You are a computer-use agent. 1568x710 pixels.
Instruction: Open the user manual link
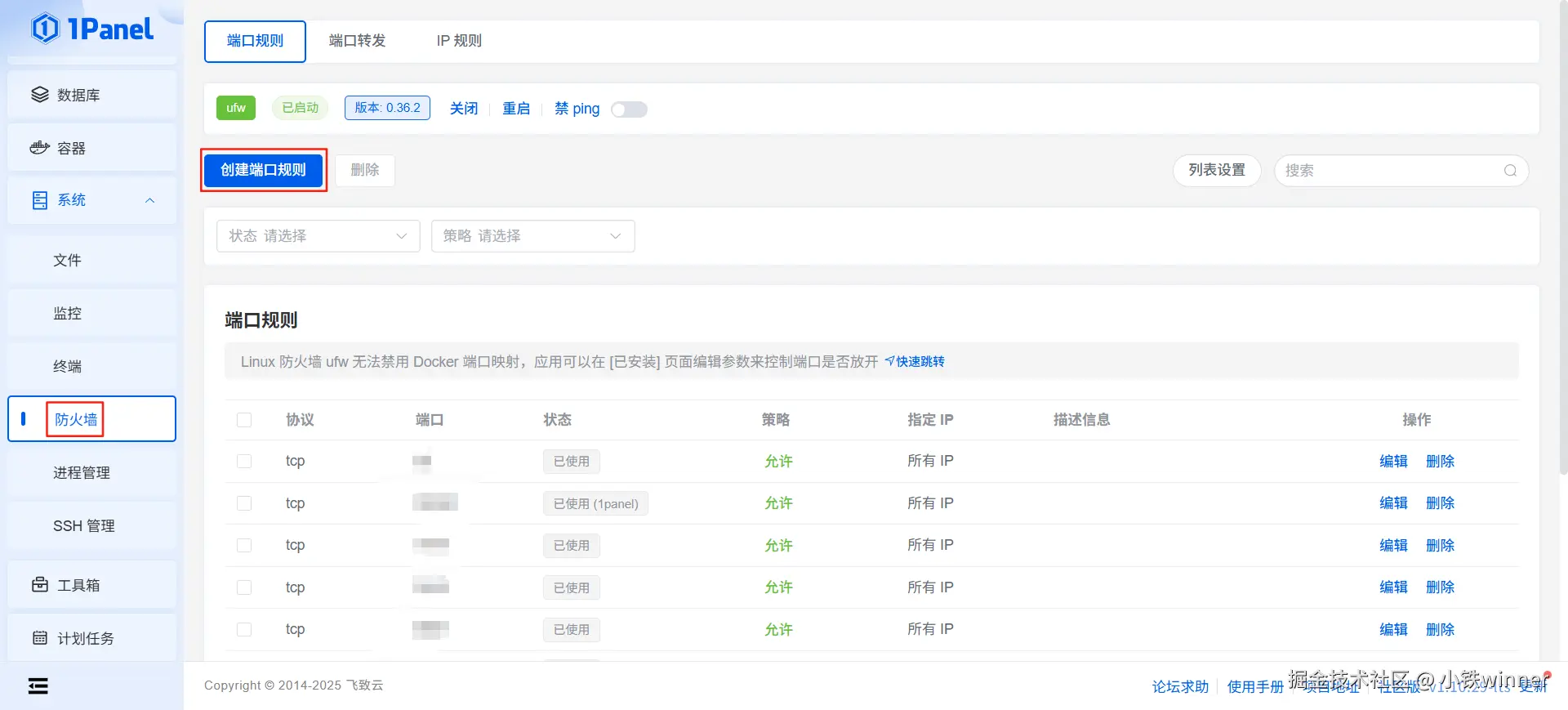1256,686
